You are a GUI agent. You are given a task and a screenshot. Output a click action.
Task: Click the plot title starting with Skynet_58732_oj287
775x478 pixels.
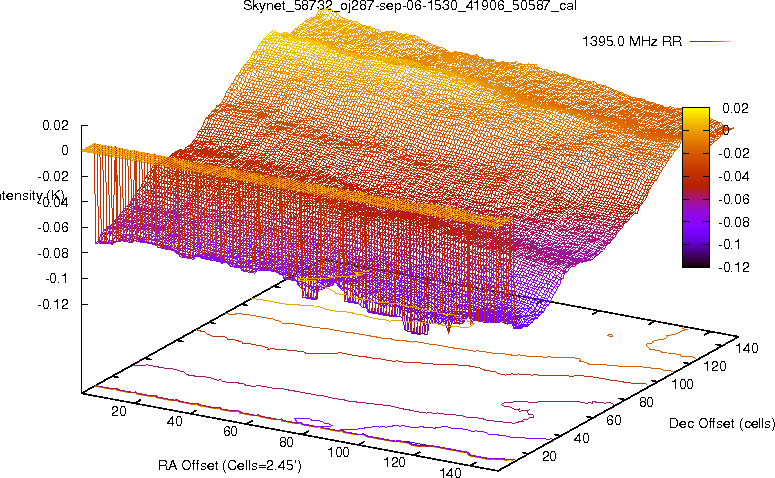point(410,6)
